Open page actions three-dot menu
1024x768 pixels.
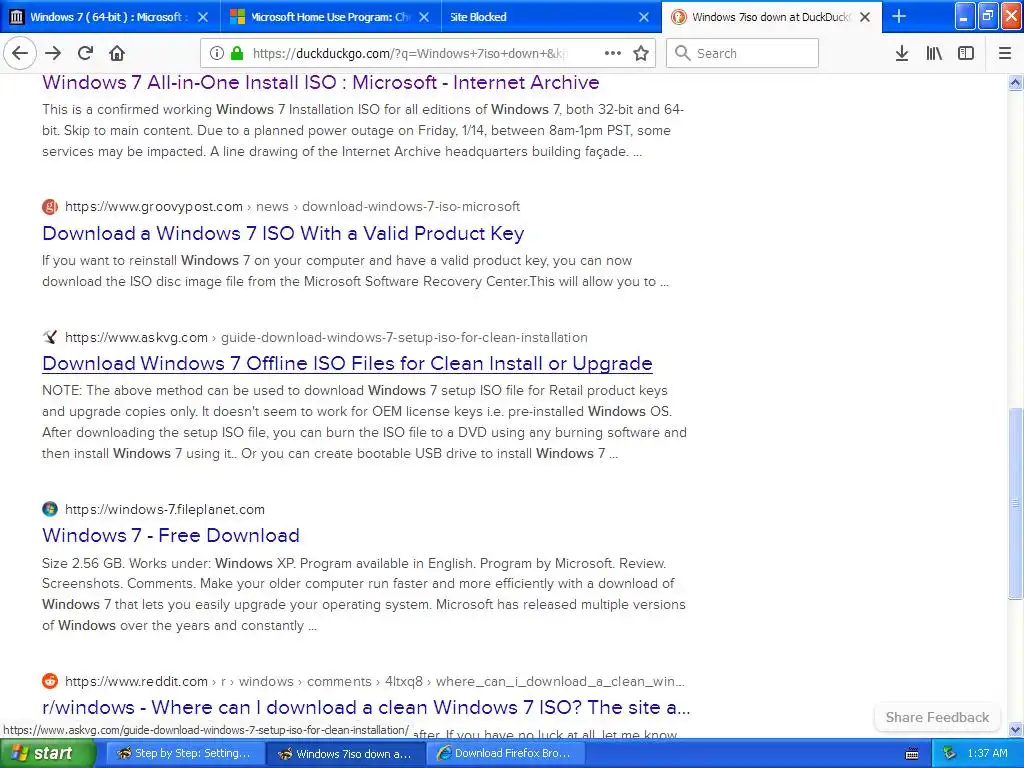[x=613, y=53]
